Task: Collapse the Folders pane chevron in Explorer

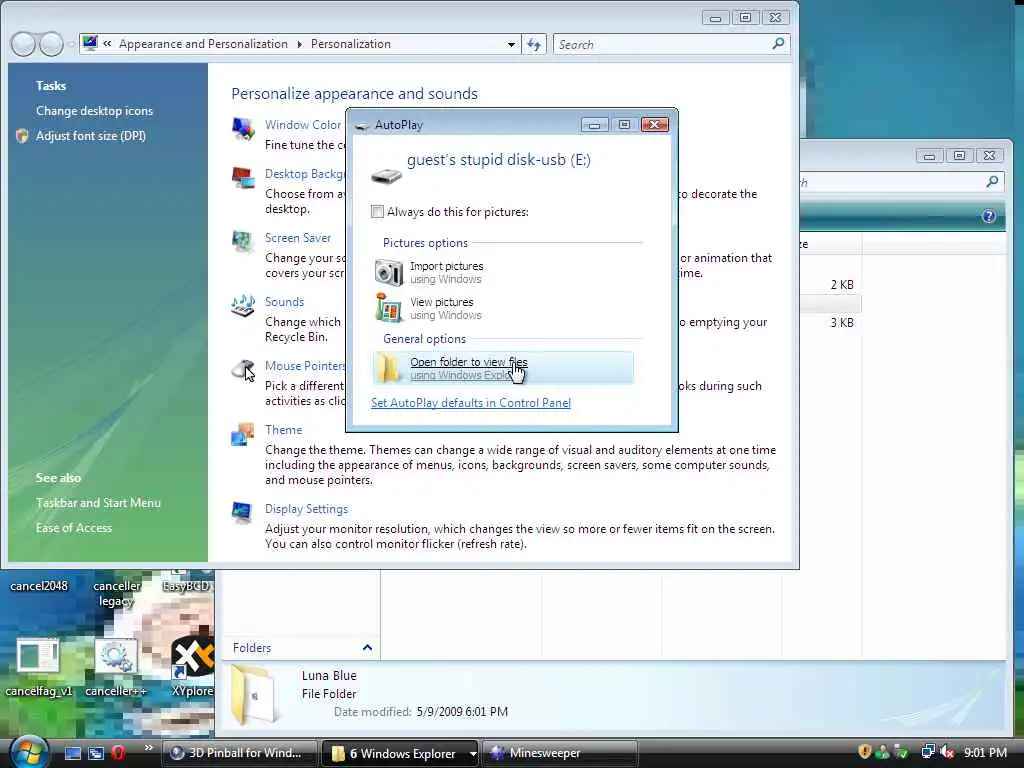Action: point(367,648)
